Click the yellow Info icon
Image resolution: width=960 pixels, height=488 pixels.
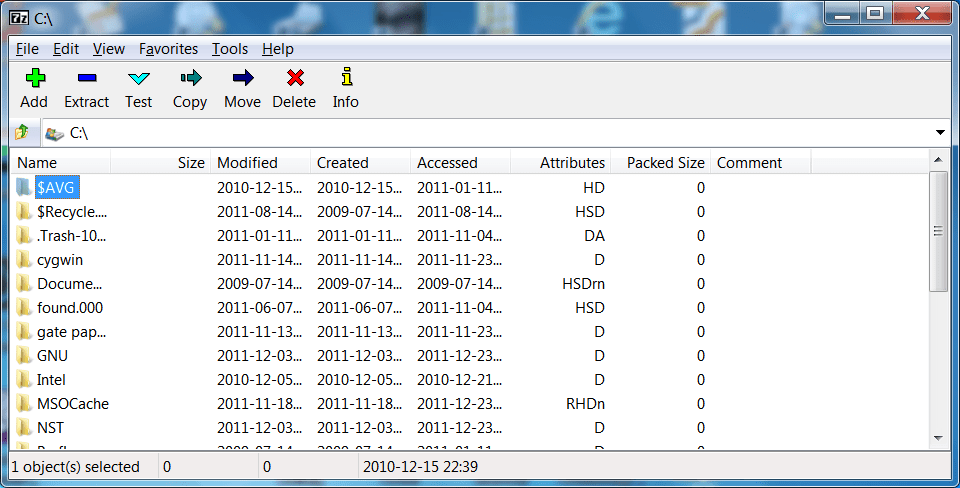(347, 77)
